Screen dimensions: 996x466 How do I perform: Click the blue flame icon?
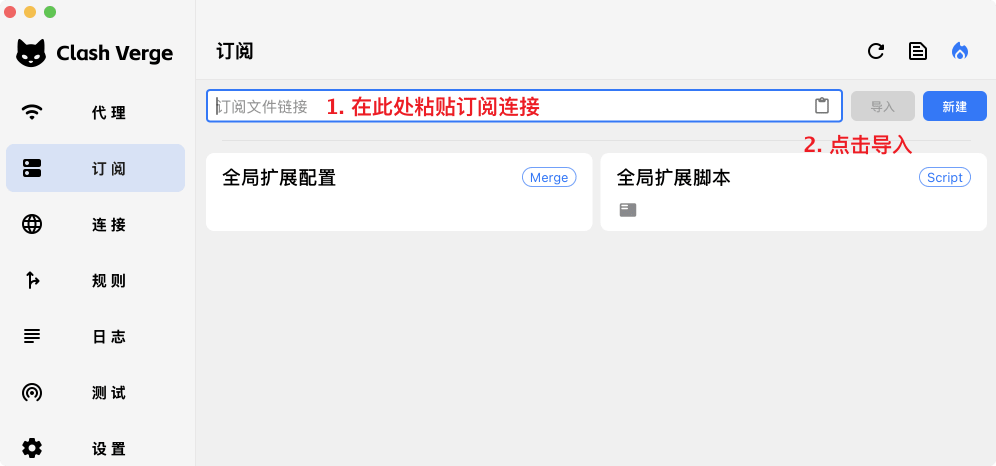click(960, 51)
